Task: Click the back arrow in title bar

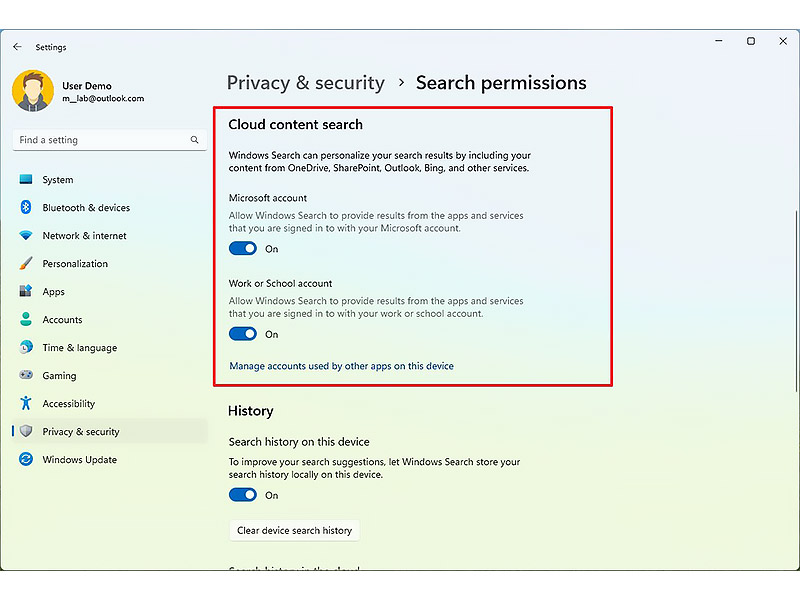Action: pos(17,47)
